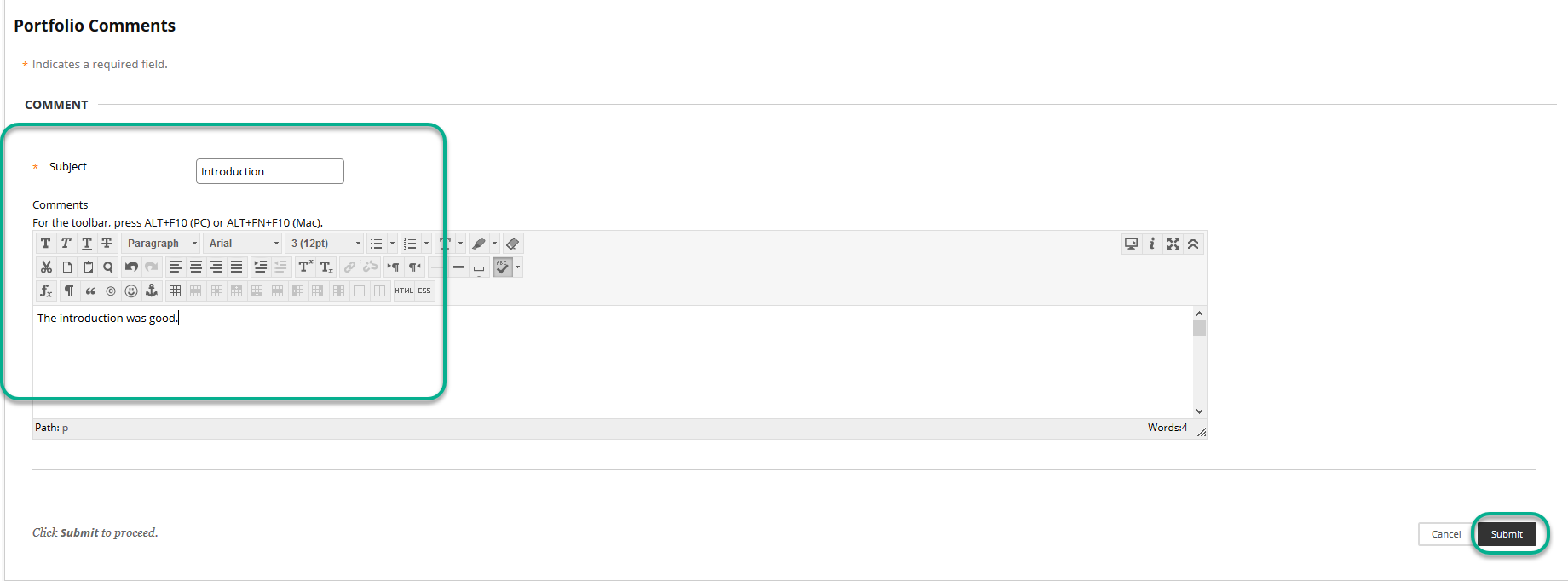Click the Subject input field
This screenshot has width=1568, height=581.
pos(269,171)
